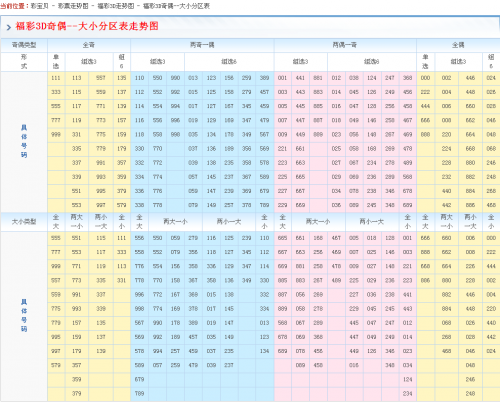This screenshot has height=402, width=500.
Task: Click the 全偶 column group header
Action: [x=458, y=45]
